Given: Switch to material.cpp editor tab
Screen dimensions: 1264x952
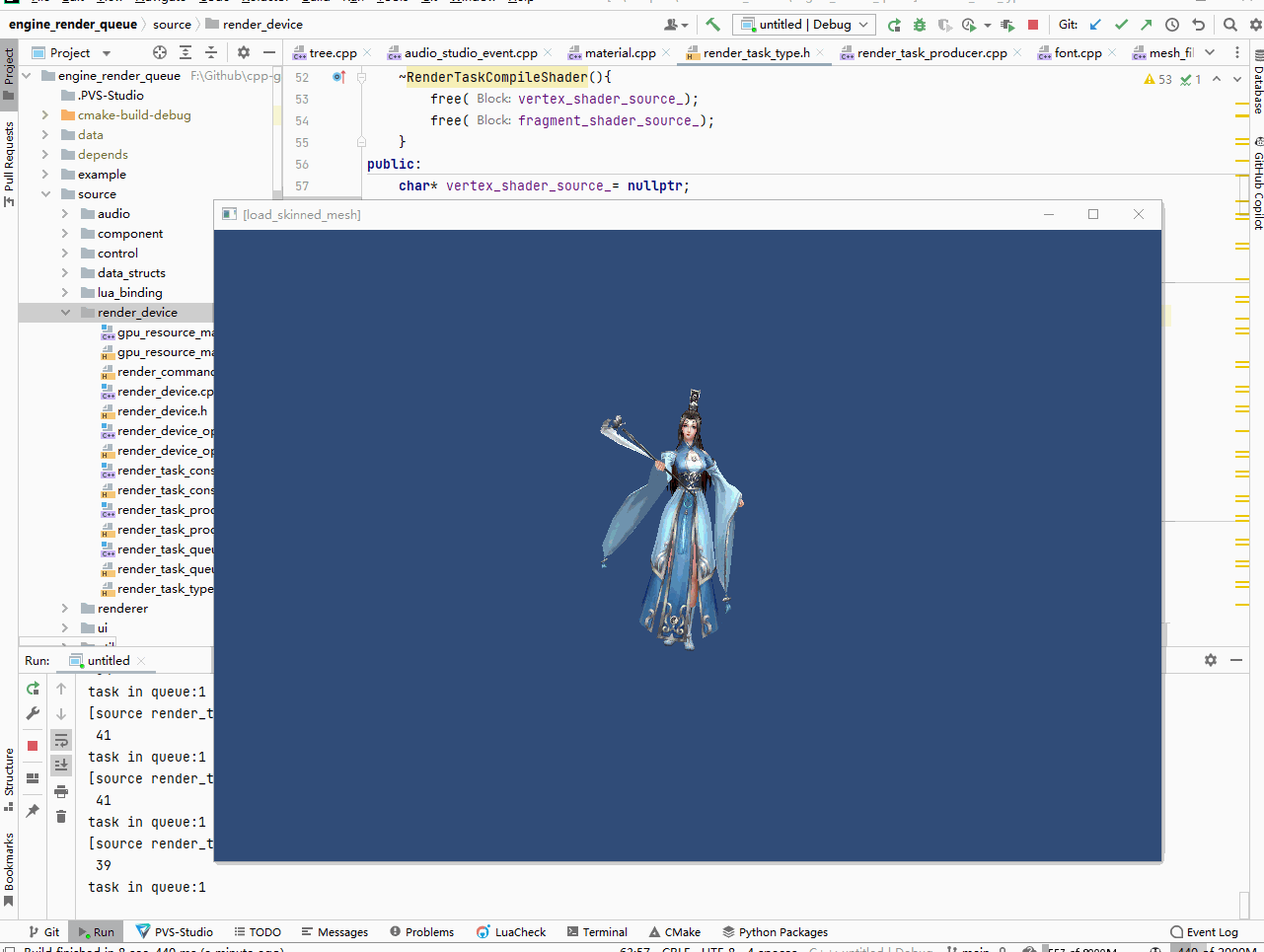Looking at the screenshot, I should click(620, 53).
